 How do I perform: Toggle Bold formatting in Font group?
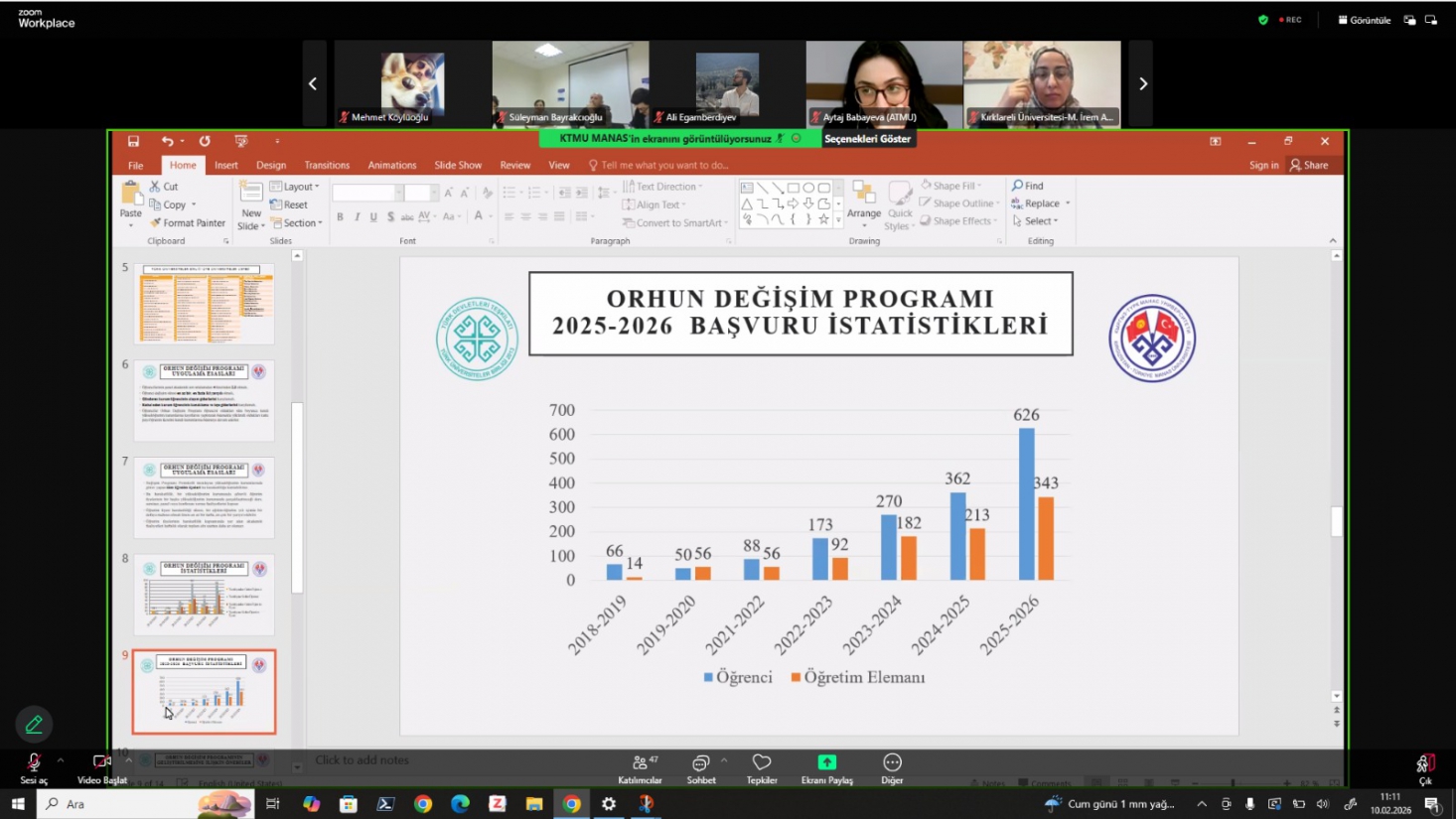tap(340, 216)
